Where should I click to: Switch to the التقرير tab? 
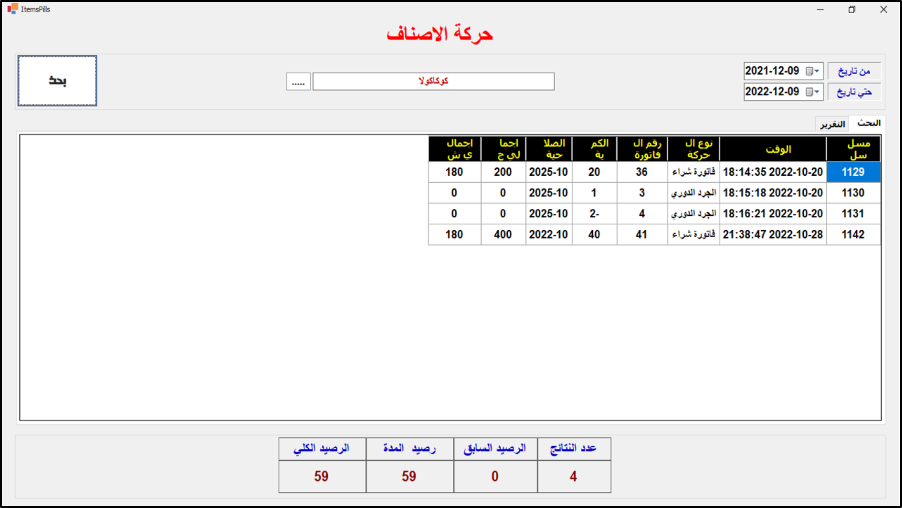coord(832,124)
